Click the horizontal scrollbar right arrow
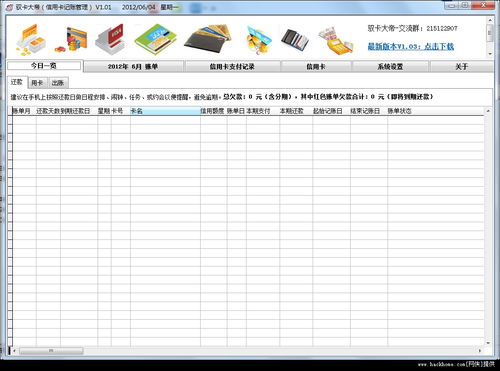This screenshot has width=500, height=371. click(x=480, y=351)
